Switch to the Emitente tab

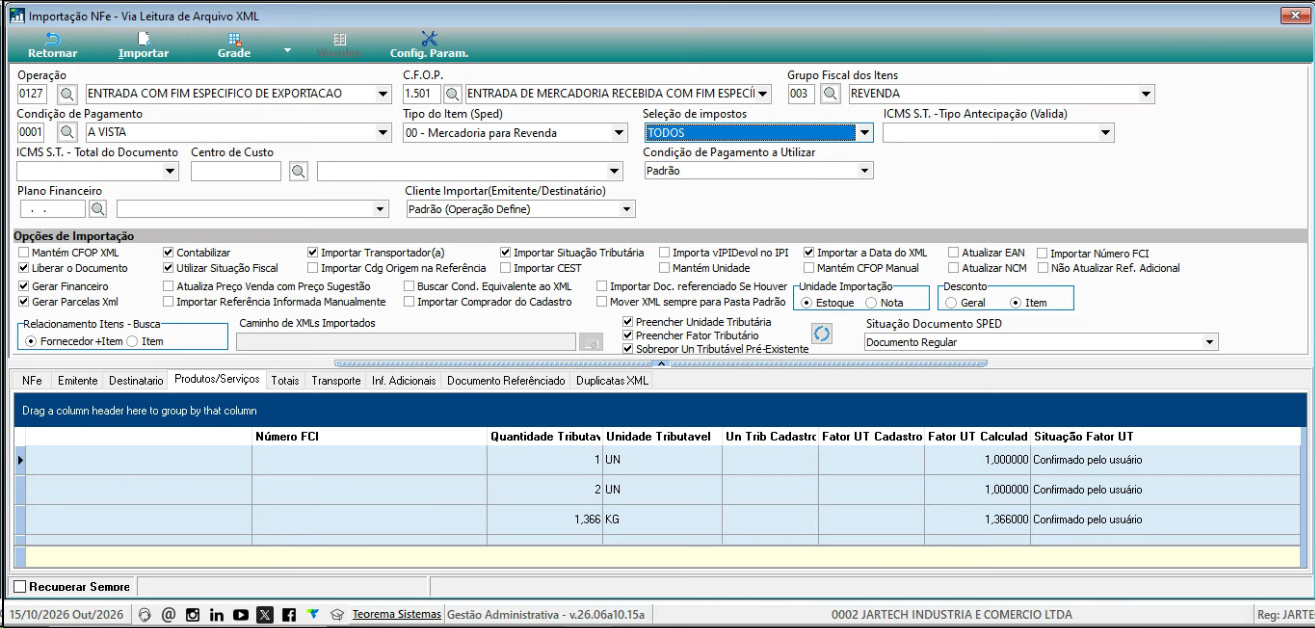[x=77, y=381]
